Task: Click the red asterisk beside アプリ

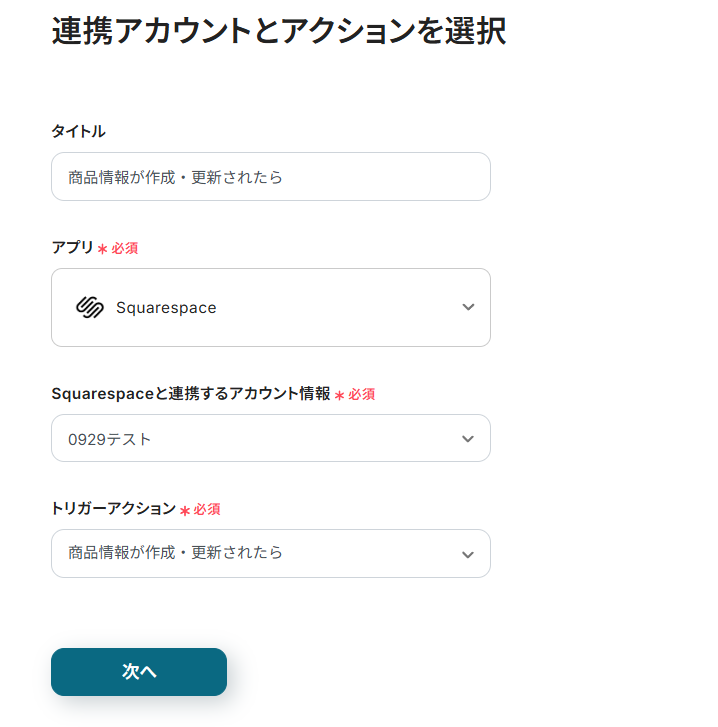Action: [x=102, y=249]
